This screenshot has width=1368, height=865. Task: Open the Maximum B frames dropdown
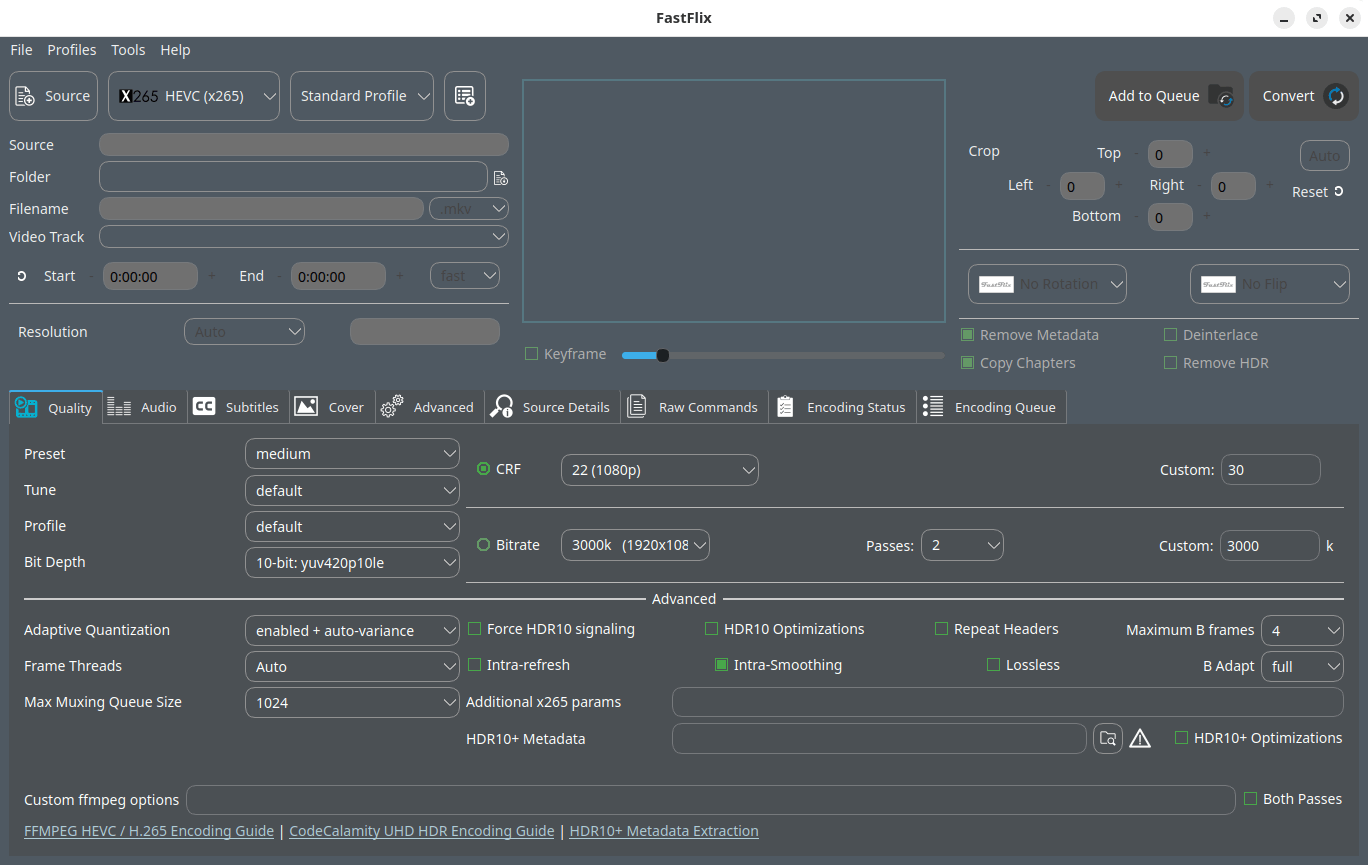coord(1302,631)
